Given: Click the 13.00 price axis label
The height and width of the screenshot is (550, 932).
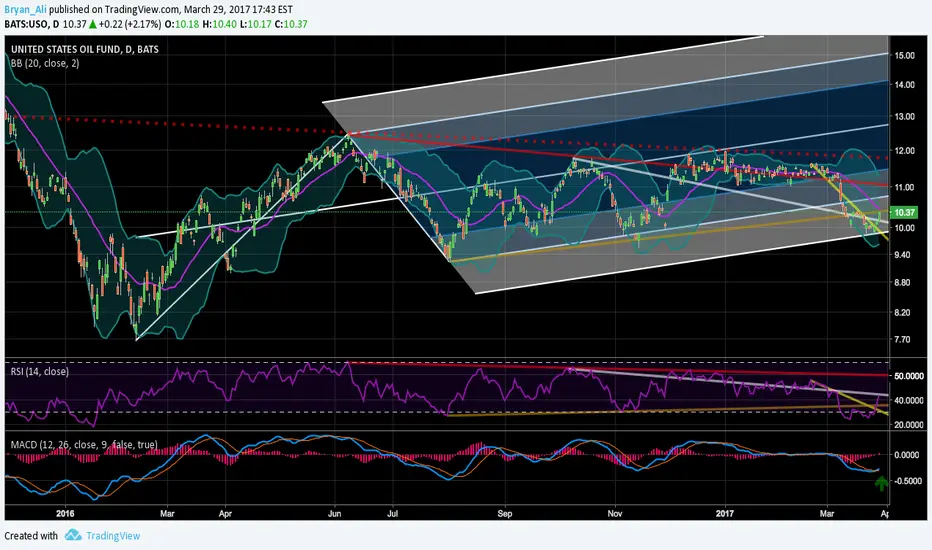Looking at the screenshot, I should 905,117.
